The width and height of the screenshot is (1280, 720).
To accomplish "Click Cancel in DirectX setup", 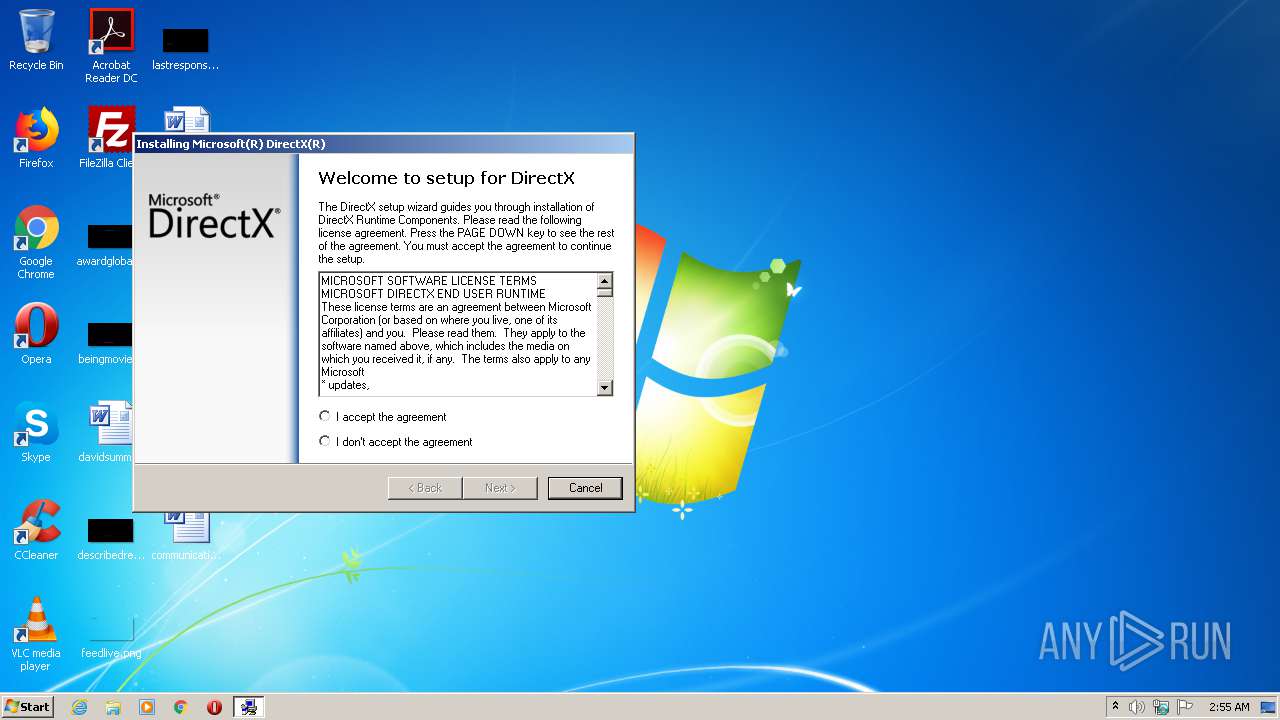I will (585, 488).
